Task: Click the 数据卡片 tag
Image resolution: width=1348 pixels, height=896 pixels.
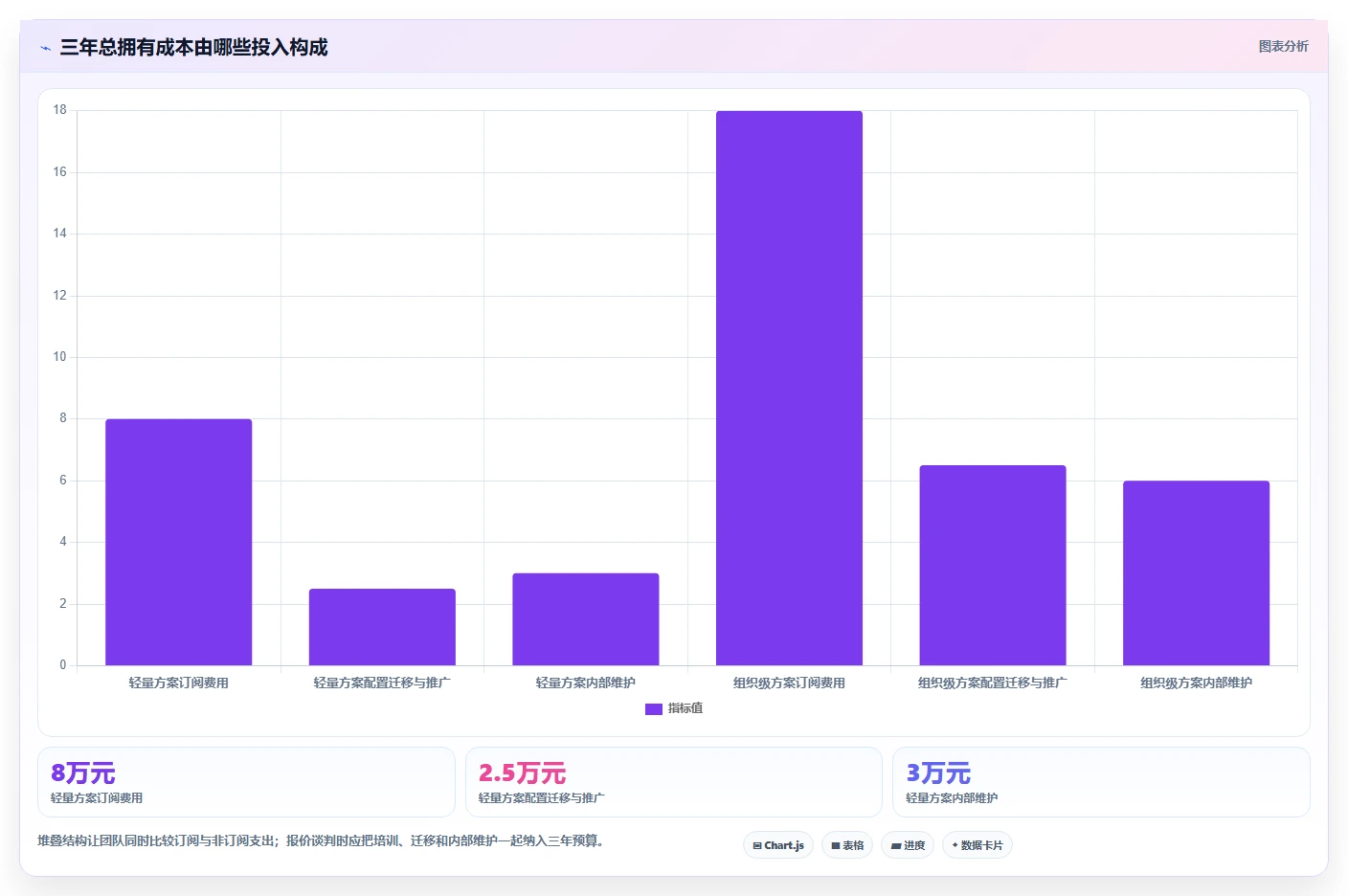Action: pyautogui.click(x=977, y=845)
